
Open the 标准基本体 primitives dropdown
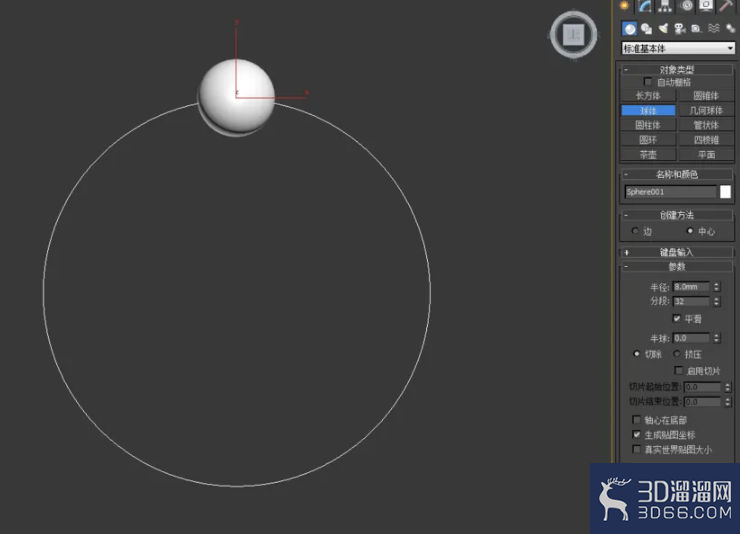point(678,48)
